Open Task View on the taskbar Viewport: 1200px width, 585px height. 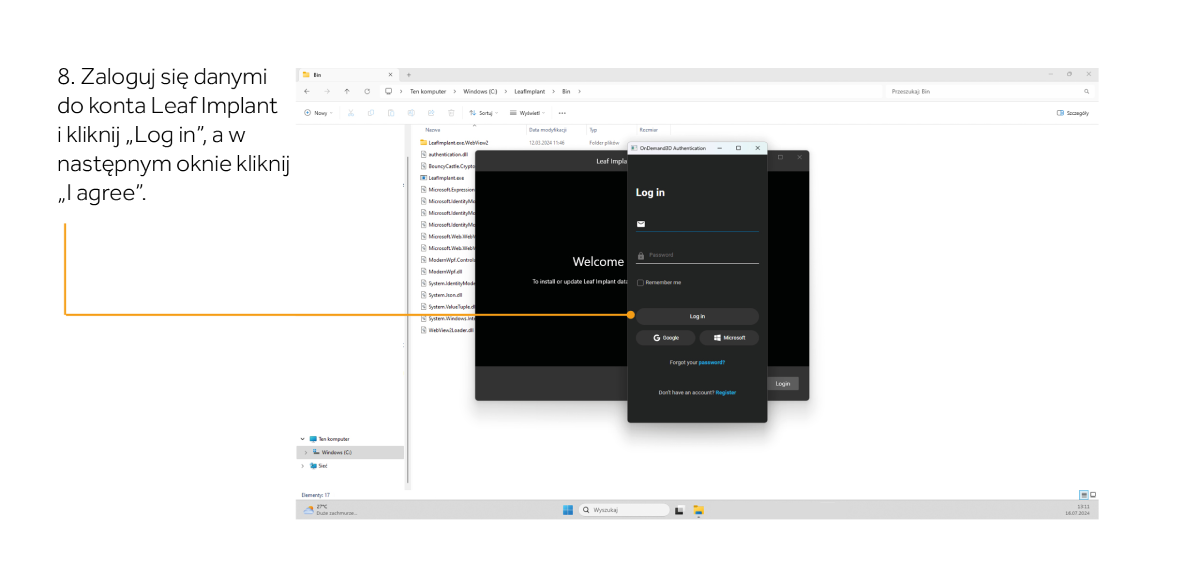(x=679, y=510)
